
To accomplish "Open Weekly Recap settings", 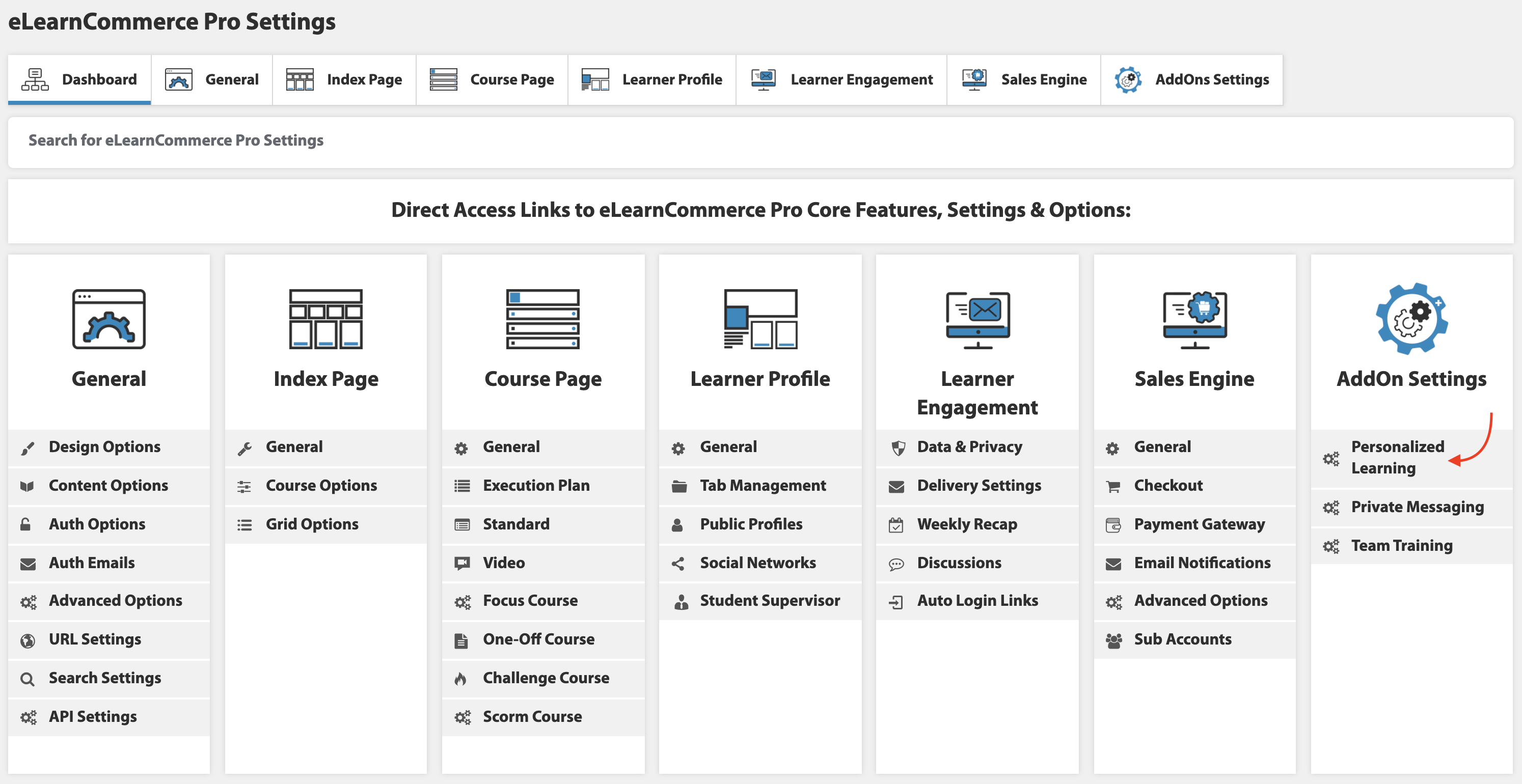I will 967,524.
